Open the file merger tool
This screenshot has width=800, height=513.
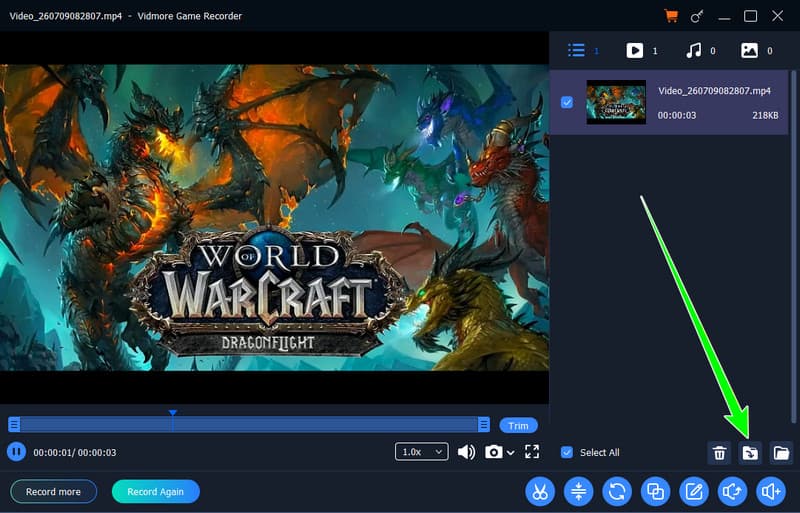point(656,492)
